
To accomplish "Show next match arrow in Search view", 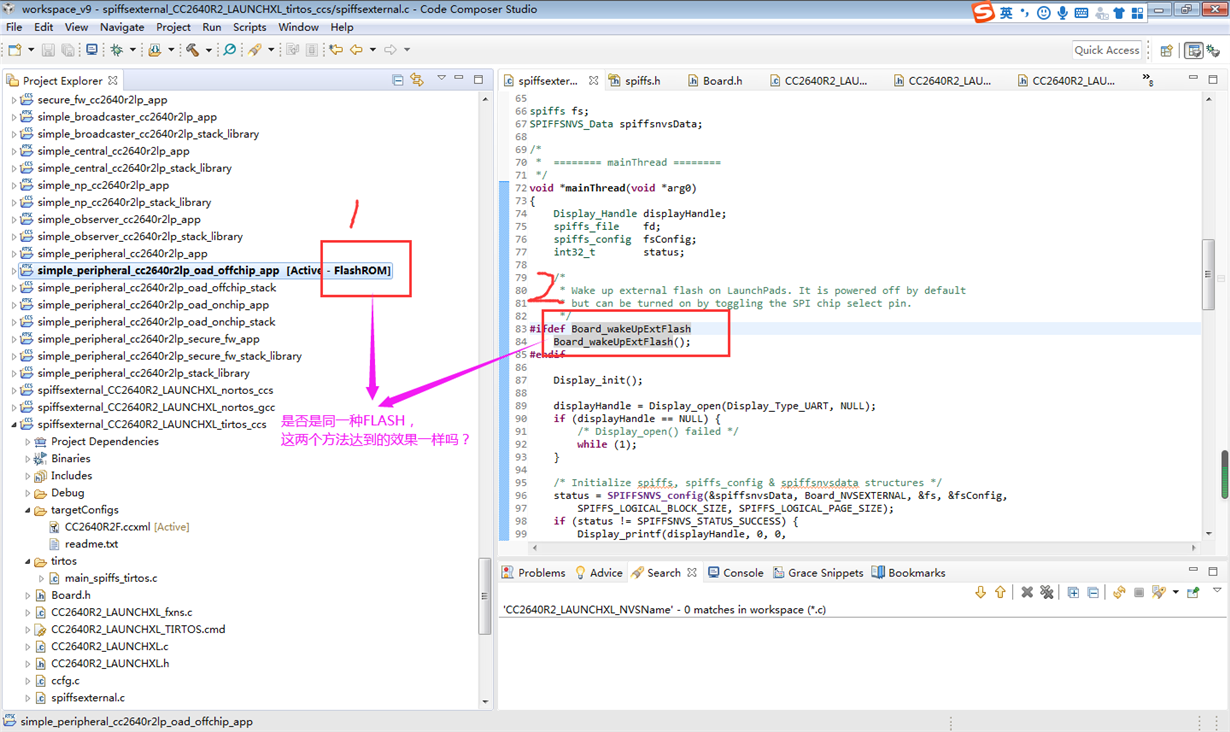I will pos(980,593).
